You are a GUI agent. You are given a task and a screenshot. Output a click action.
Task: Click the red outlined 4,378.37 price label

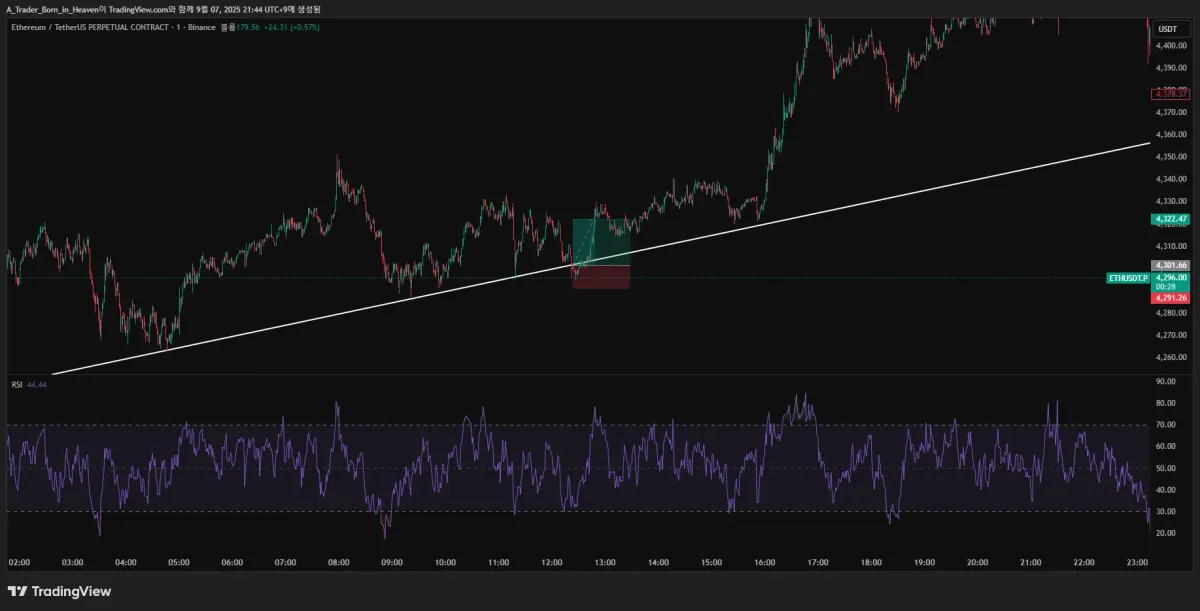pyautogui.click(x=1169, y=94)
